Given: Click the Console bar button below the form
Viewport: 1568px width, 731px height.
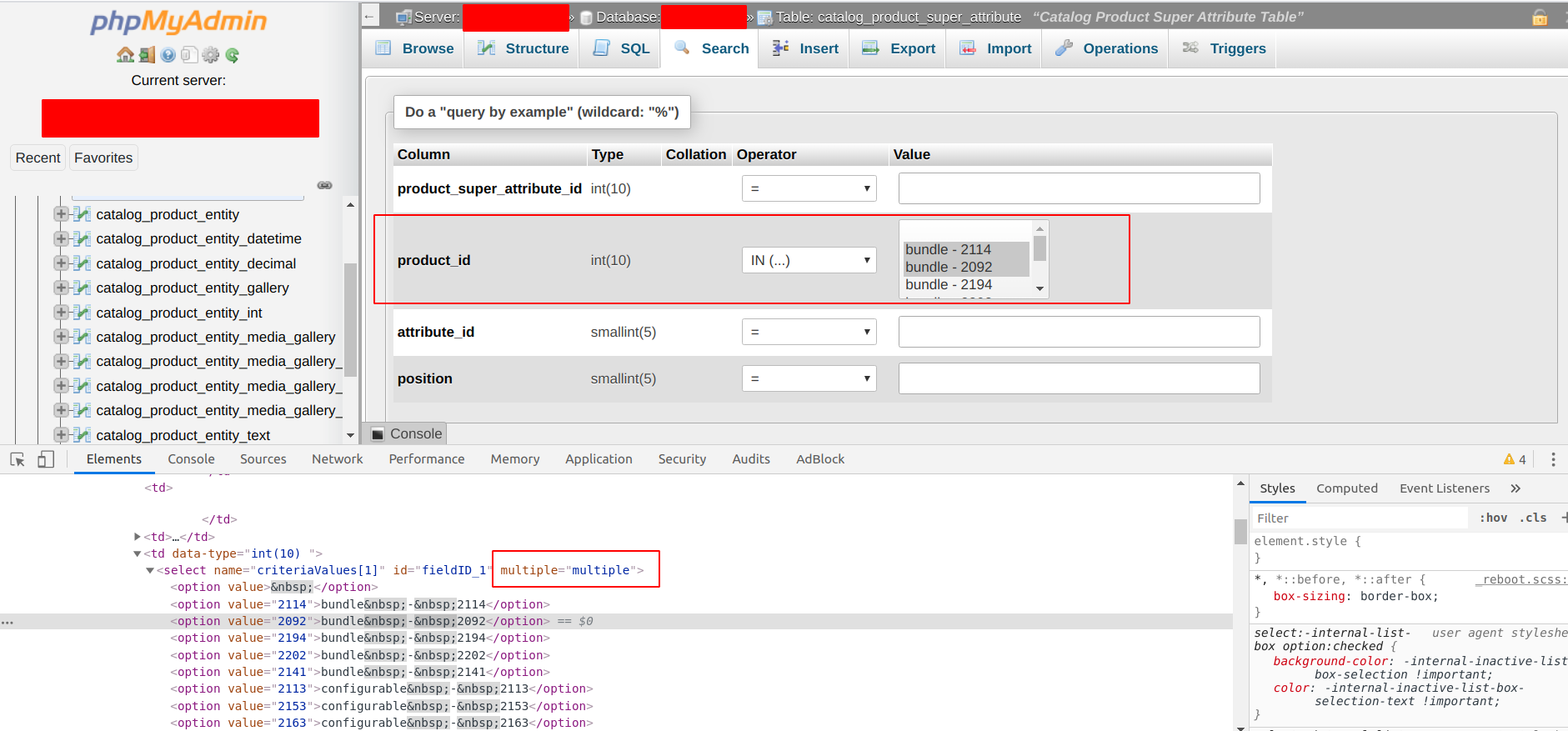Looking at the screenshot, I should 406,433.
